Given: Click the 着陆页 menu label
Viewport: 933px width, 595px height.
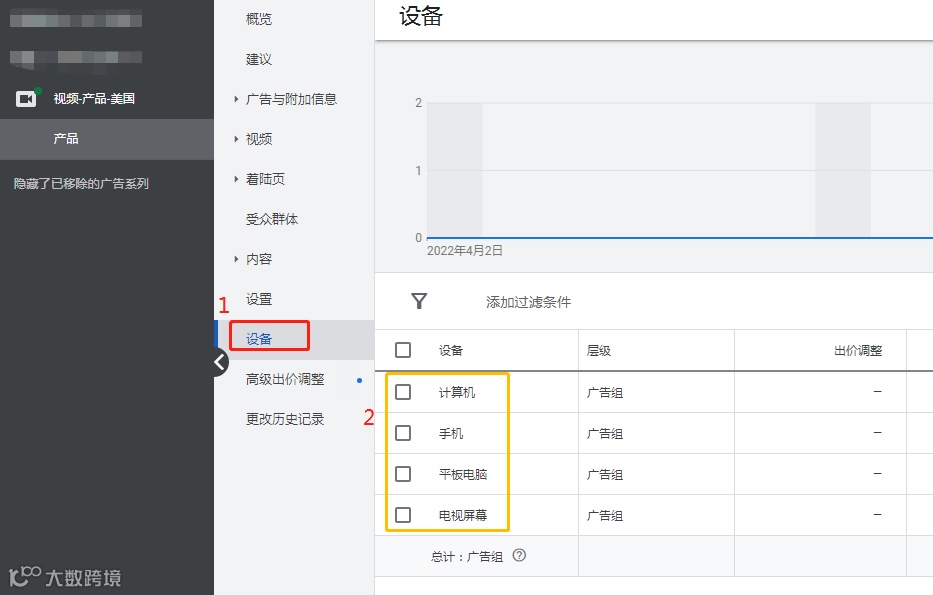Looking at the screenshot, I should pyautogui.click(x=265, y=179).
